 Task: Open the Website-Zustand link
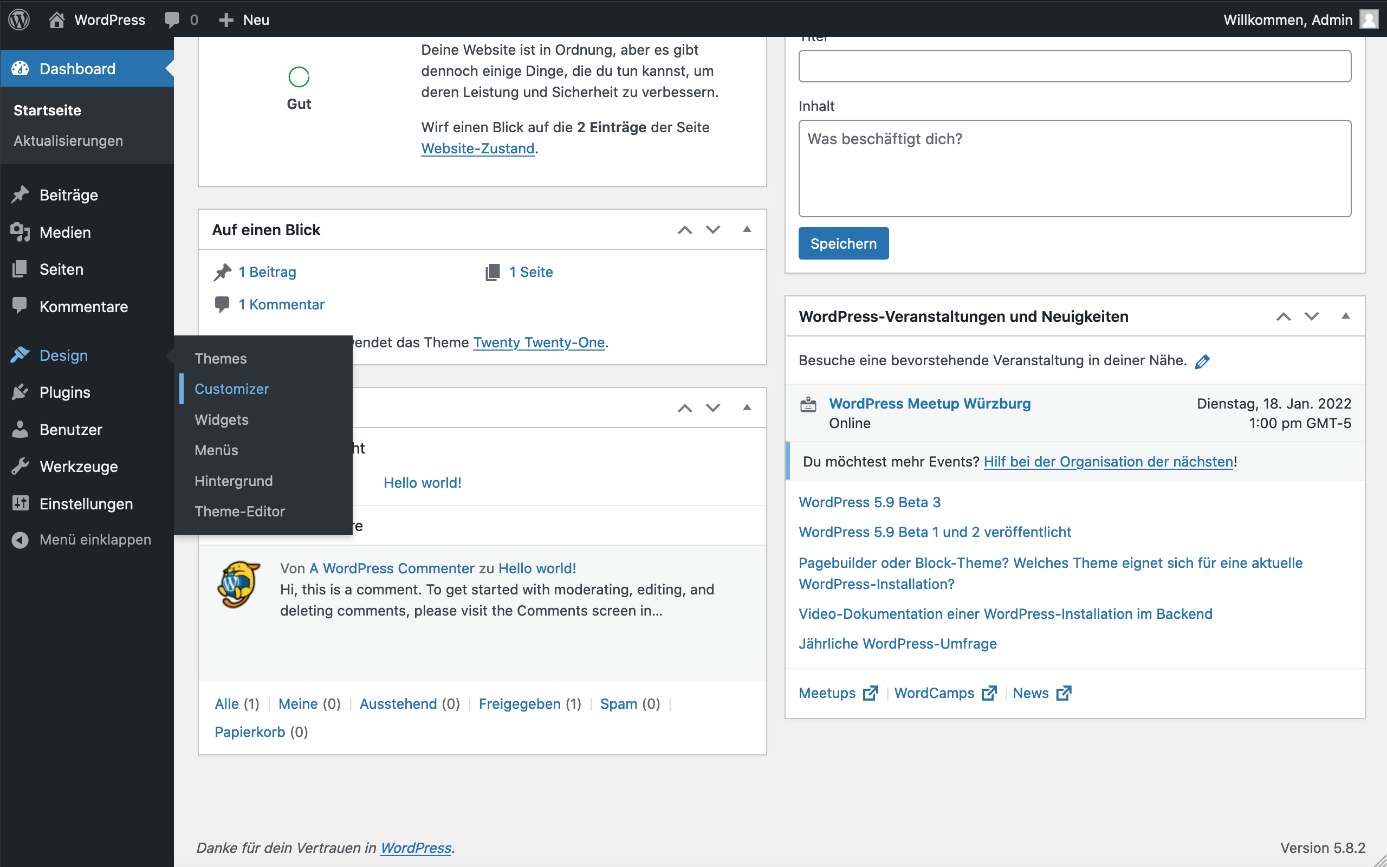(x=478, y=149)
